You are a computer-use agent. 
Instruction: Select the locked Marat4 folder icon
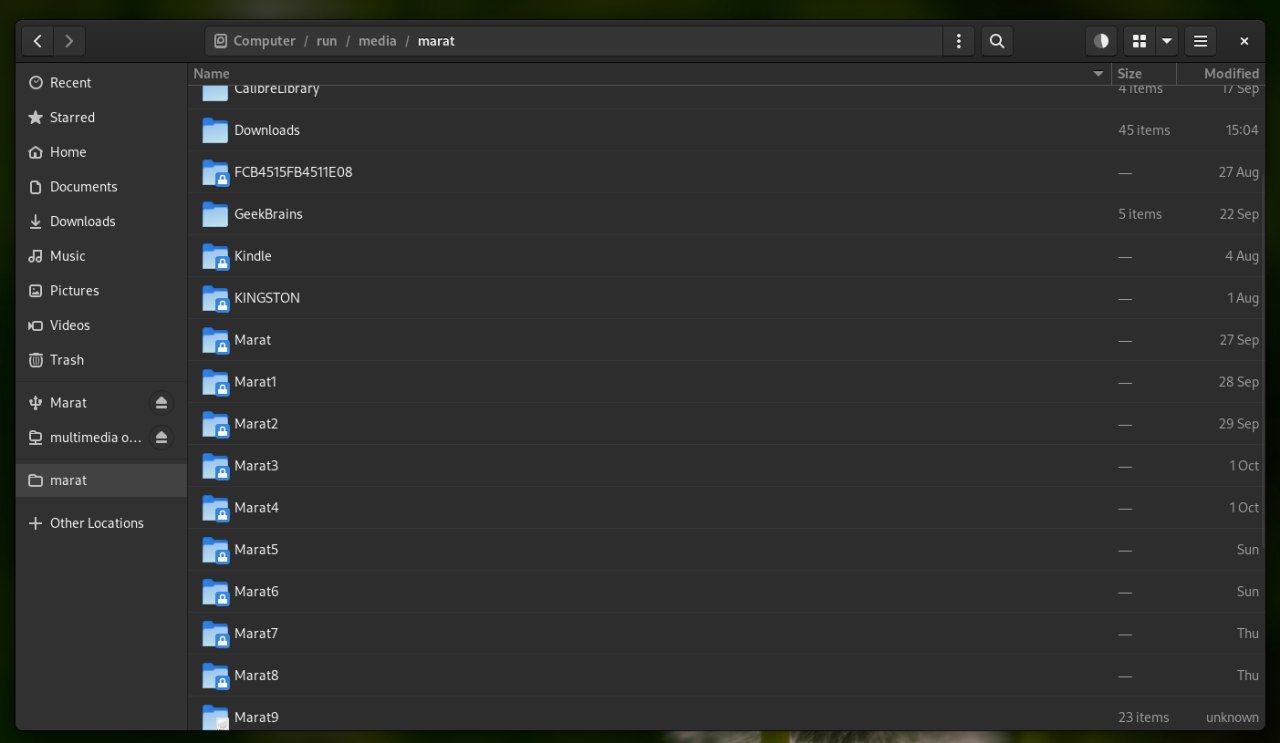(x=215, y=509)
